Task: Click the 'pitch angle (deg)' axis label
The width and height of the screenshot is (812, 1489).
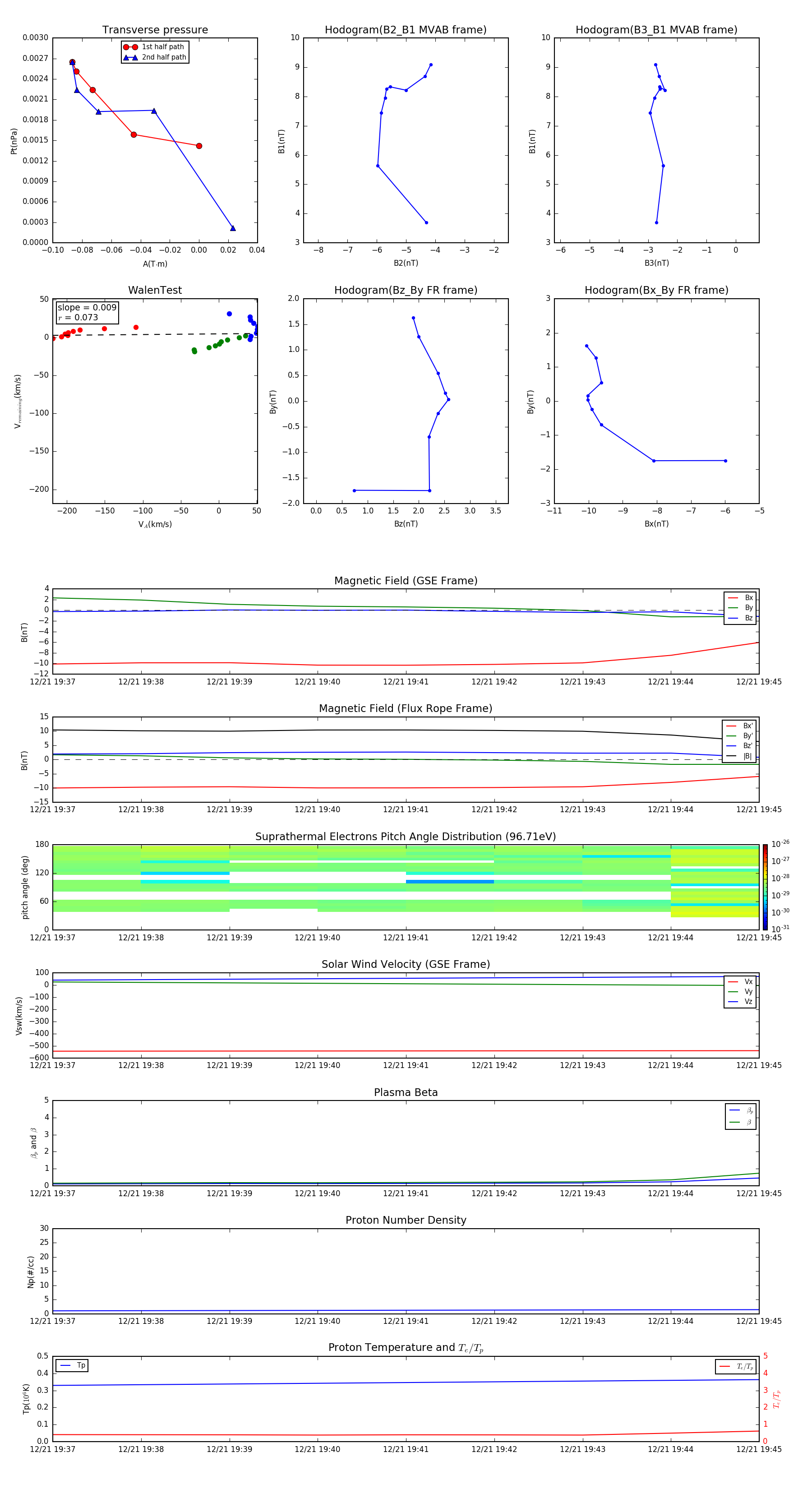Action: [x=25, y=887]
